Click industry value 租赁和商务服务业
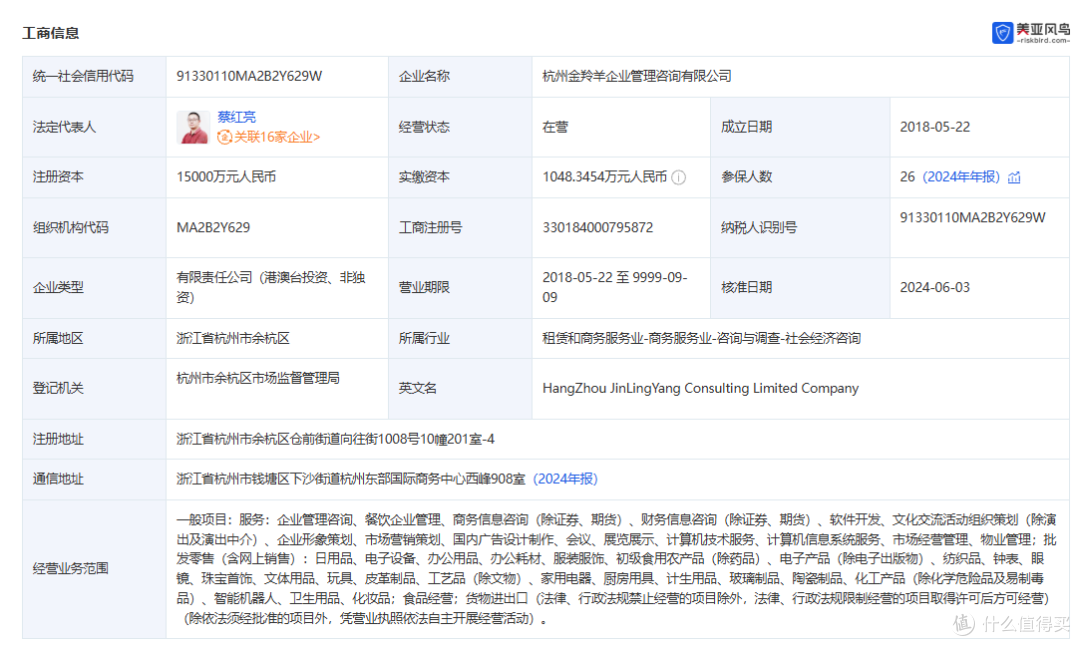Image resolution: width=1080 pixels, height=646 pixels. click(x=701, y=338)
